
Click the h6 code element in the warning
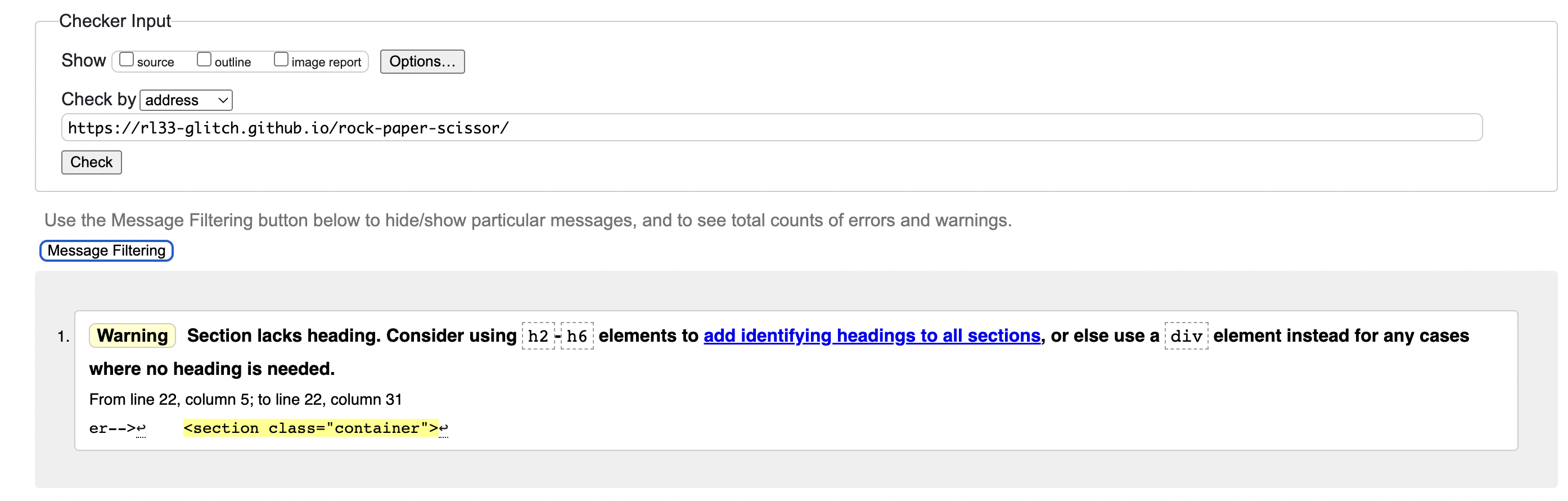pos(578,335)
